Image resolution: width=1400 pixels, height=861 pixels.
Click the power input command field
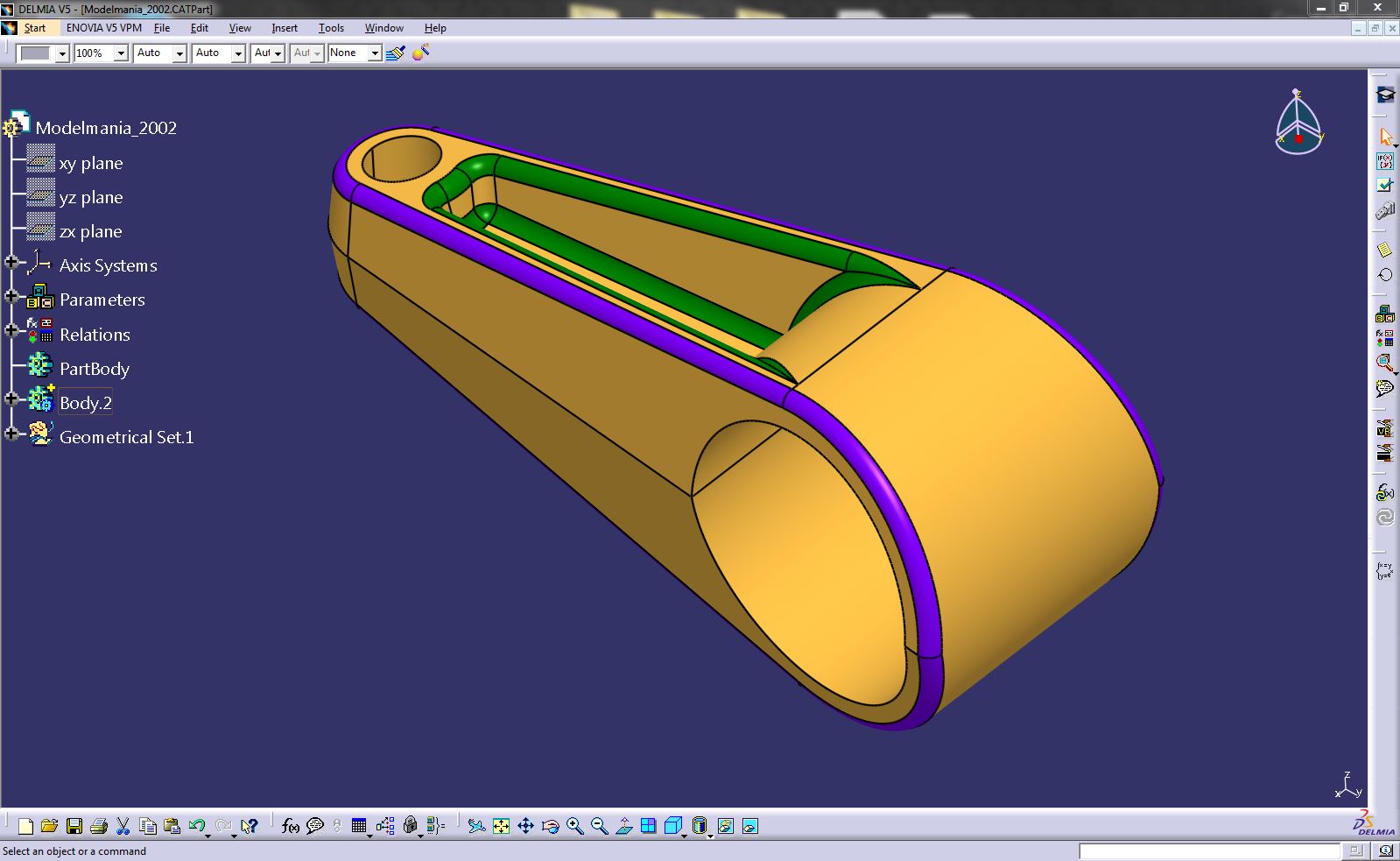pyautogui.click(x=1209, y=851)
